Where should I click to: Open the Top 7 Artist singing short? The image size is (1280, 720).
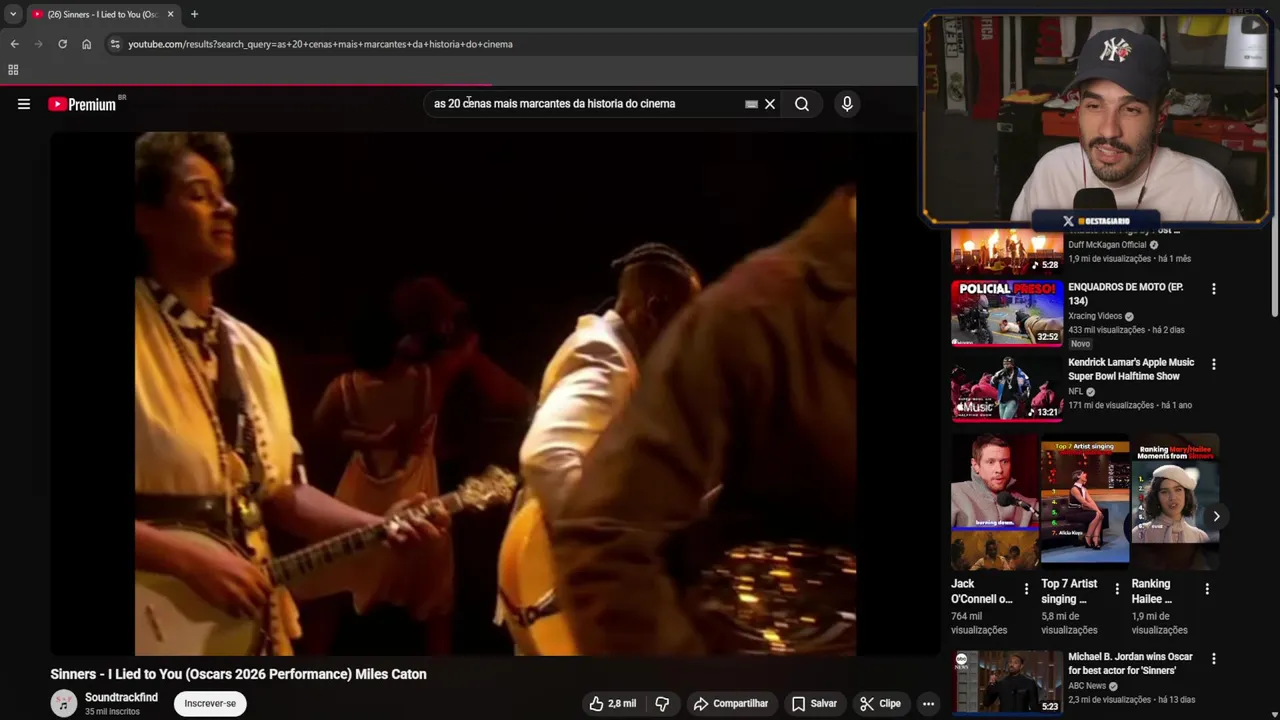point(1085,501)
